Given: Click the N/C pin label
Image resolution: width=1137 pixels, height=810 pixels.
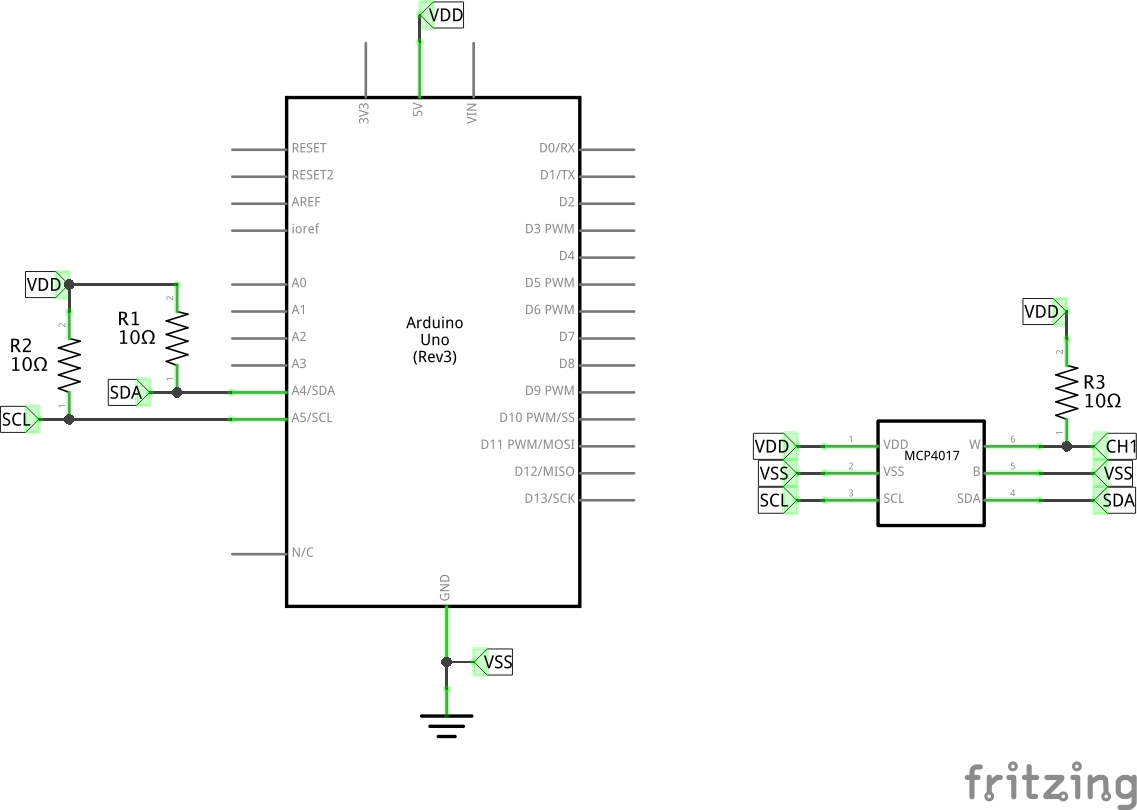Looking at the screenshot, I should pyautogui.click(x=302, y=553).
